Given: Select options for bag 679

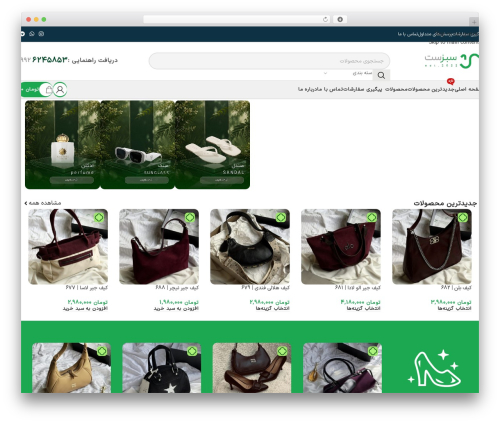Looking at the screenshot, I should tap(273, 309).
